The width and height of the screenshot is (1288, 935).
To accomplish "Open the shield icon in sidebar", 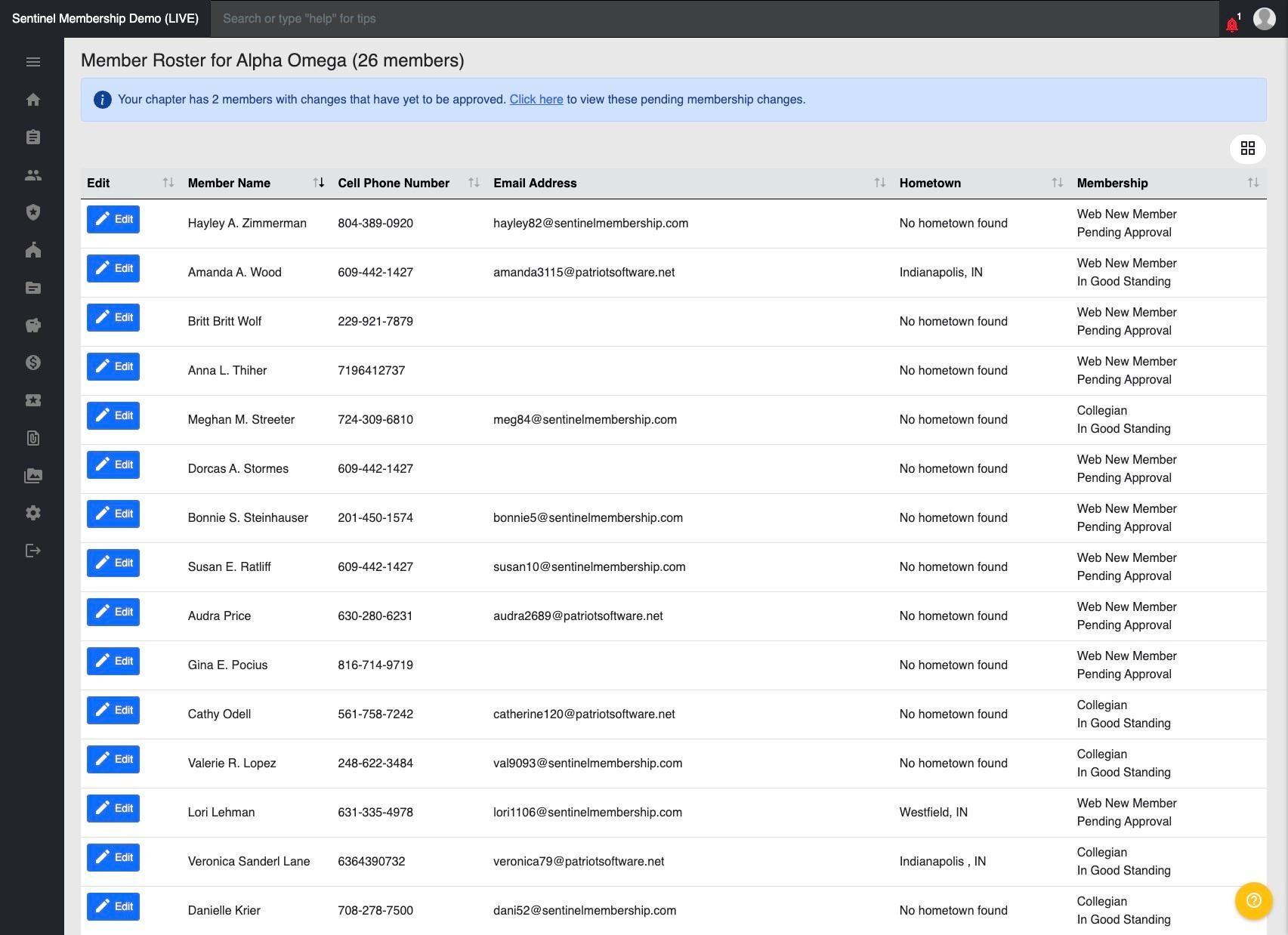I will 32,212.
